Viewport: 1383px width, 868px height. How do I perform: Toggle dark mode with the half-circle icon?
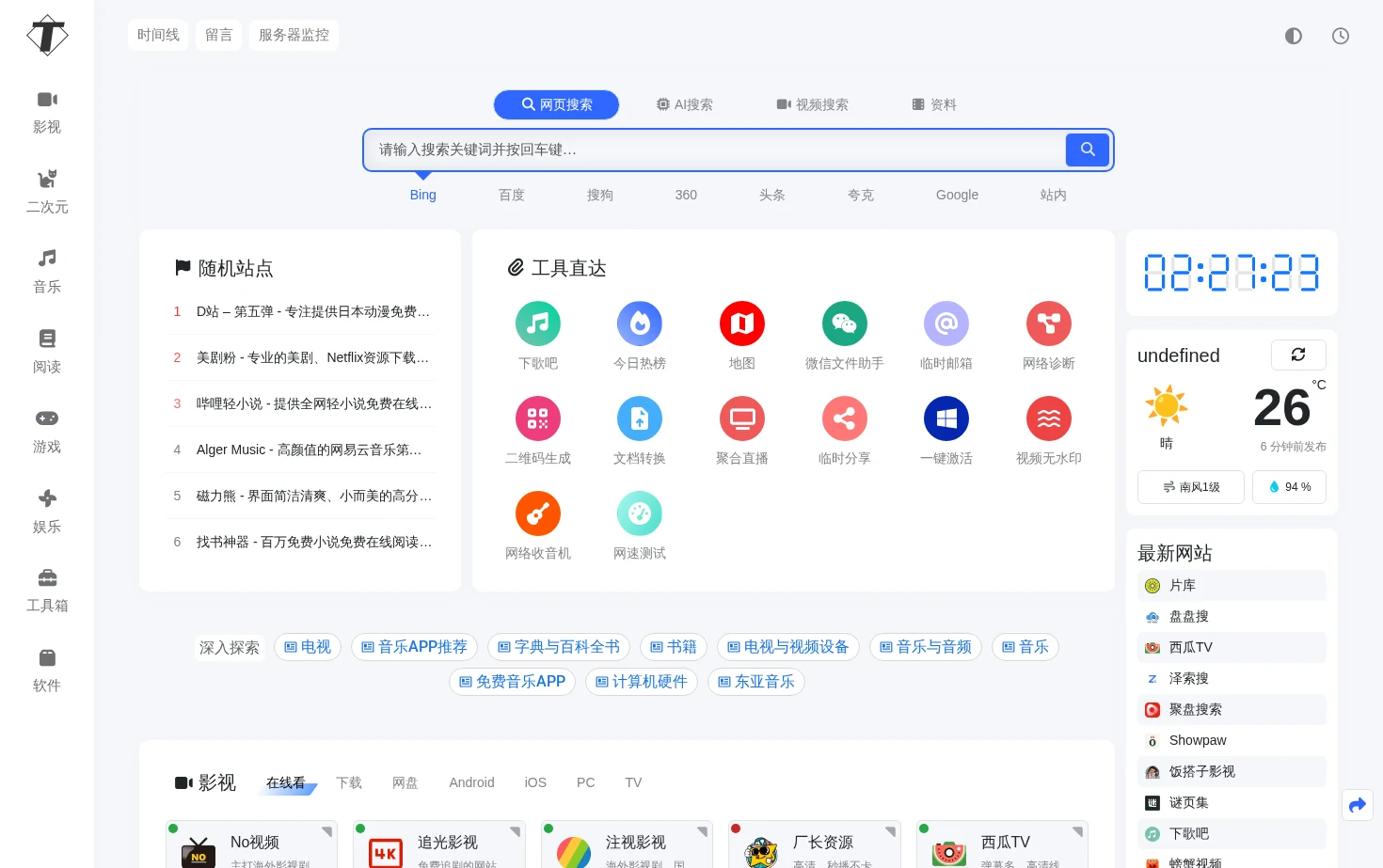[1294, 36]
